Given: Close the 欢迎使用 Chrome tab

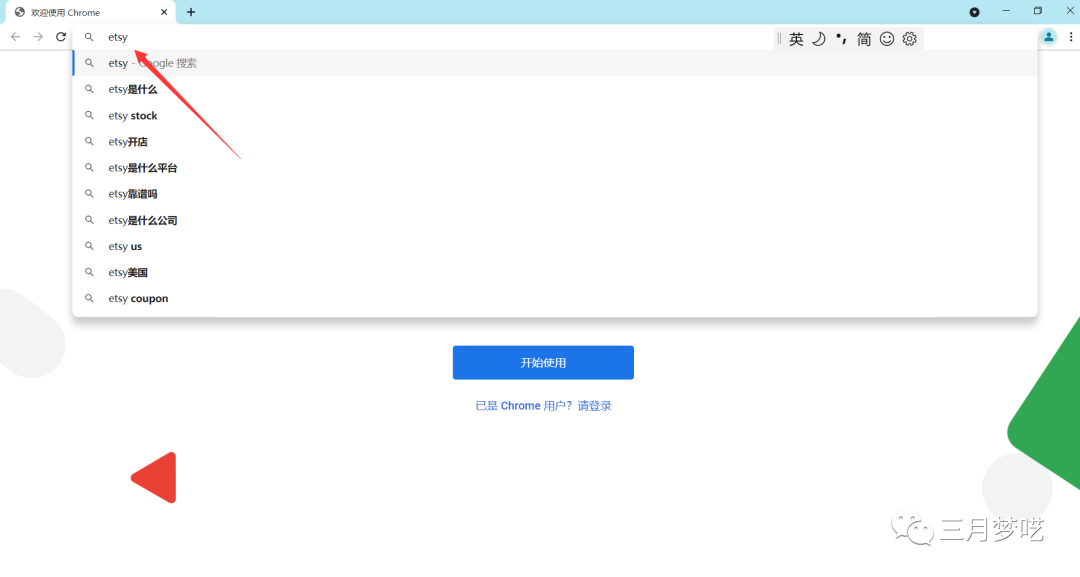Looking at the screenshot, I should click(x=164, y=12).
